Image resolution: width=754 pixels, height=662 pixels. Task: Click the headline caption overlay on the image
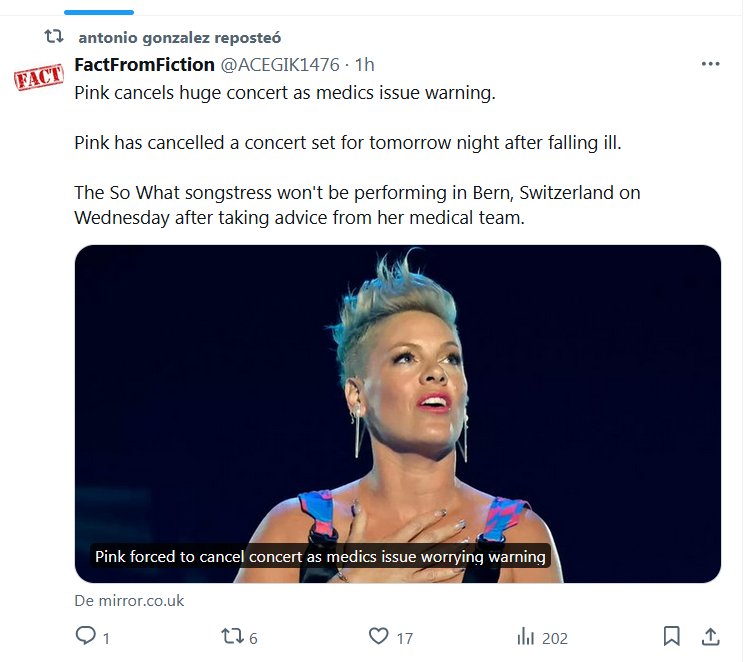320,556
